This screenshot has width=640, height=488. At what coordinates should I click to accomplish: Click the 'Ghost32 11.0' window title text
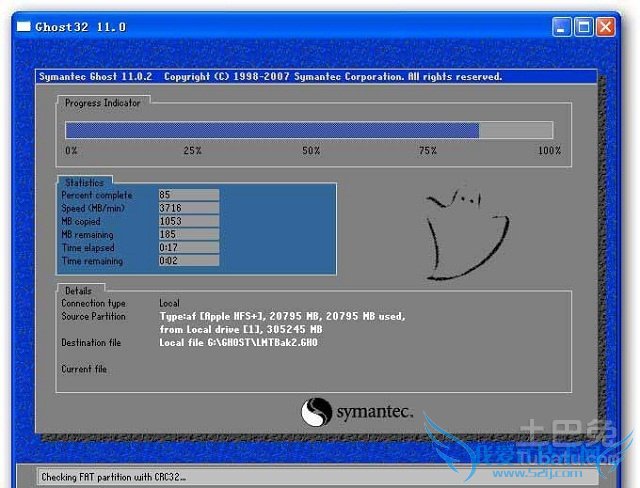[80, 27]
